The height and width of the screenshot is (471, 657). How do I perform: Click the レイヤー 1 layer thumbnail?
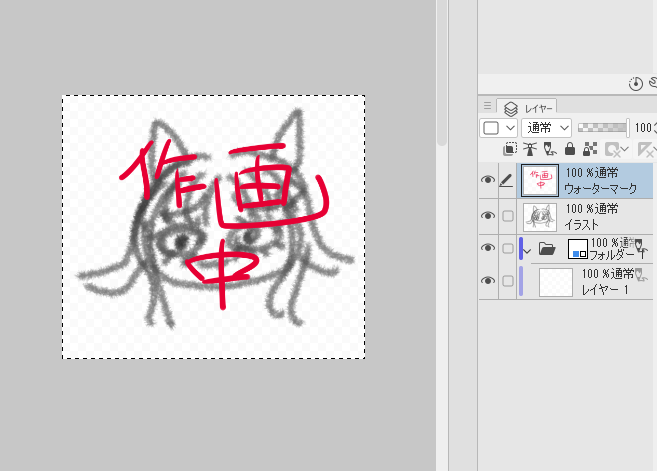[x=556, y=282]
